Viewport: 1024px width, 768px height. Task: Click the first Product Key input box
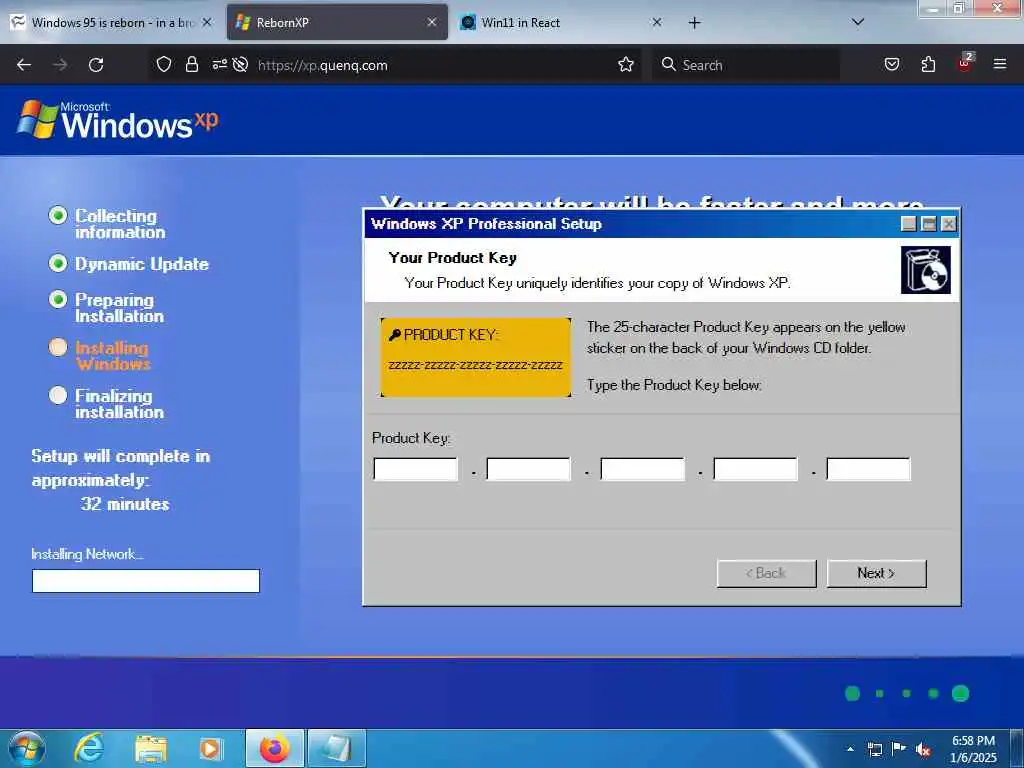click(415, 469)
